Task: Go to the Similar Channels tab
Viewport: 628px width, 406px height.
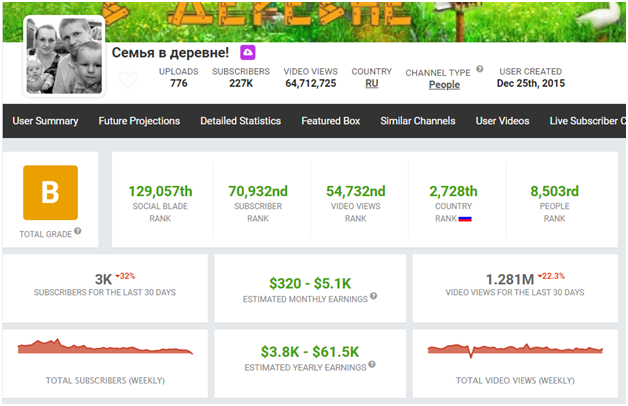Action: (418, 121)
